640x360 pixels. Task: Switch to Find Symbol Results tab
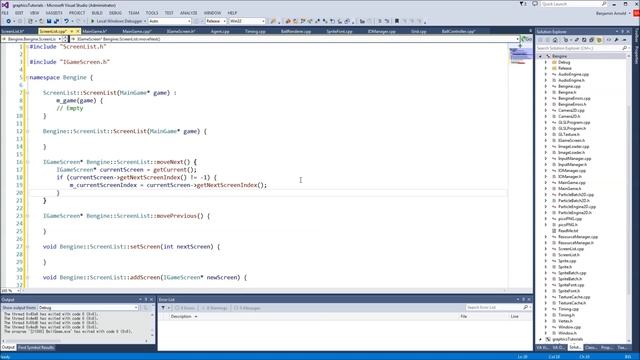pos(36,348)
